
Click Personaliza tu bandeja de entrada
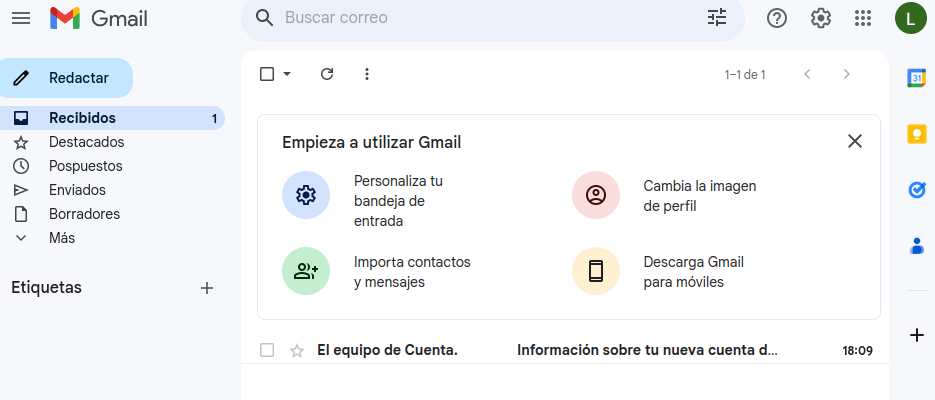pos(397,201)
